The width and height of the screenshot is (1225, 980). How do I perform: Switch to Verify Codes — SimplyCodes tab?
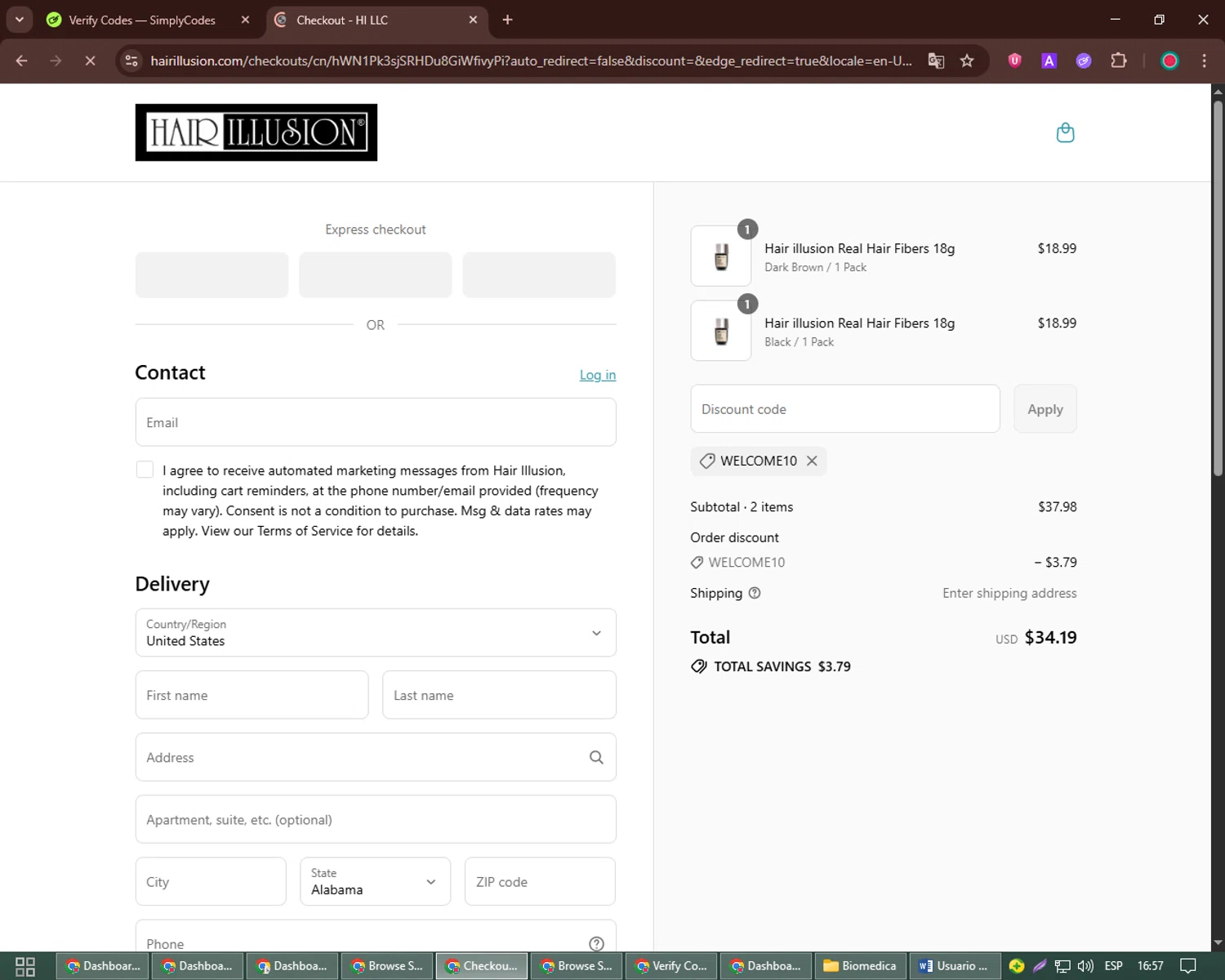(142, 20)
